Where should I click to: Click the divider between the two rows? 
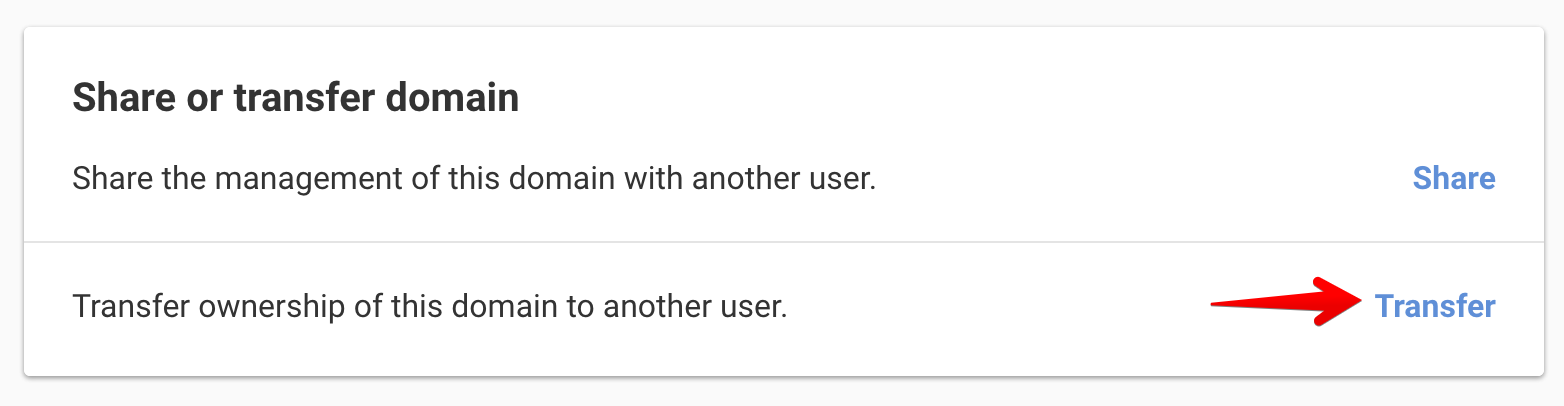click(x=783, y=242)
